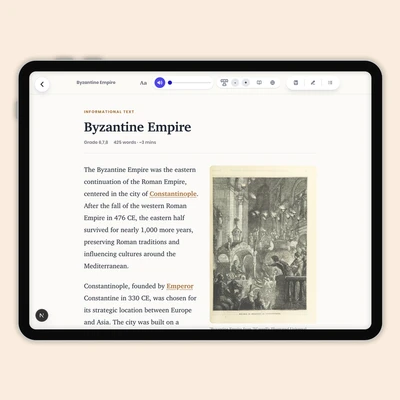
Task: Click the globe translate icon
Action: tap(272, 83)
